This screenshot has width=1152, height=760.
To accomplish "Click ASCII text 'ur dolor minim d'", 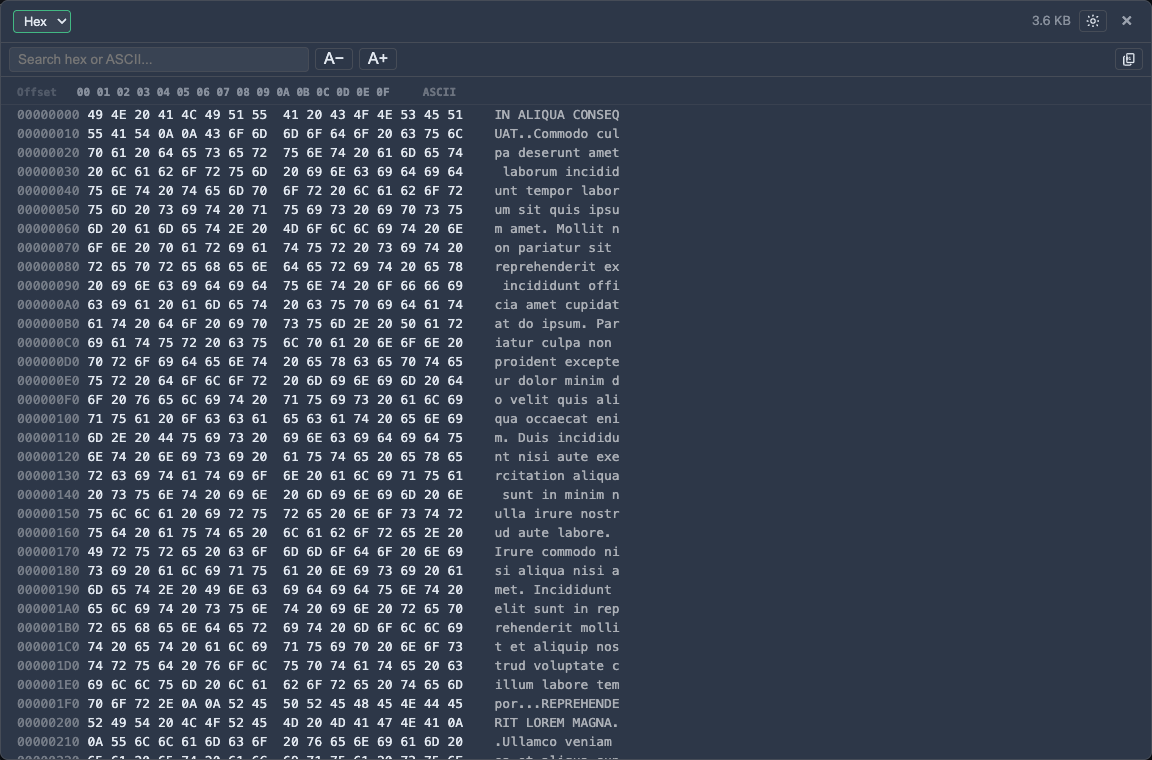I will coord(557,381).
